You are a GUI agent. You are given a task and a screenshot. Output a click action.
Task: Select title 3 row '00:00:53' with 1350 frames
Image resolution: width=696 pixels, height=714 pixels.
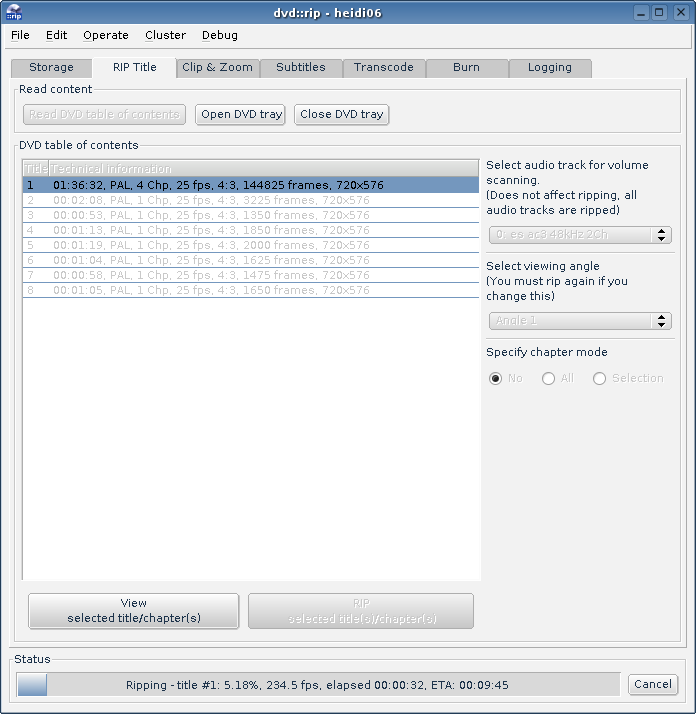click(x=251, y=215)
